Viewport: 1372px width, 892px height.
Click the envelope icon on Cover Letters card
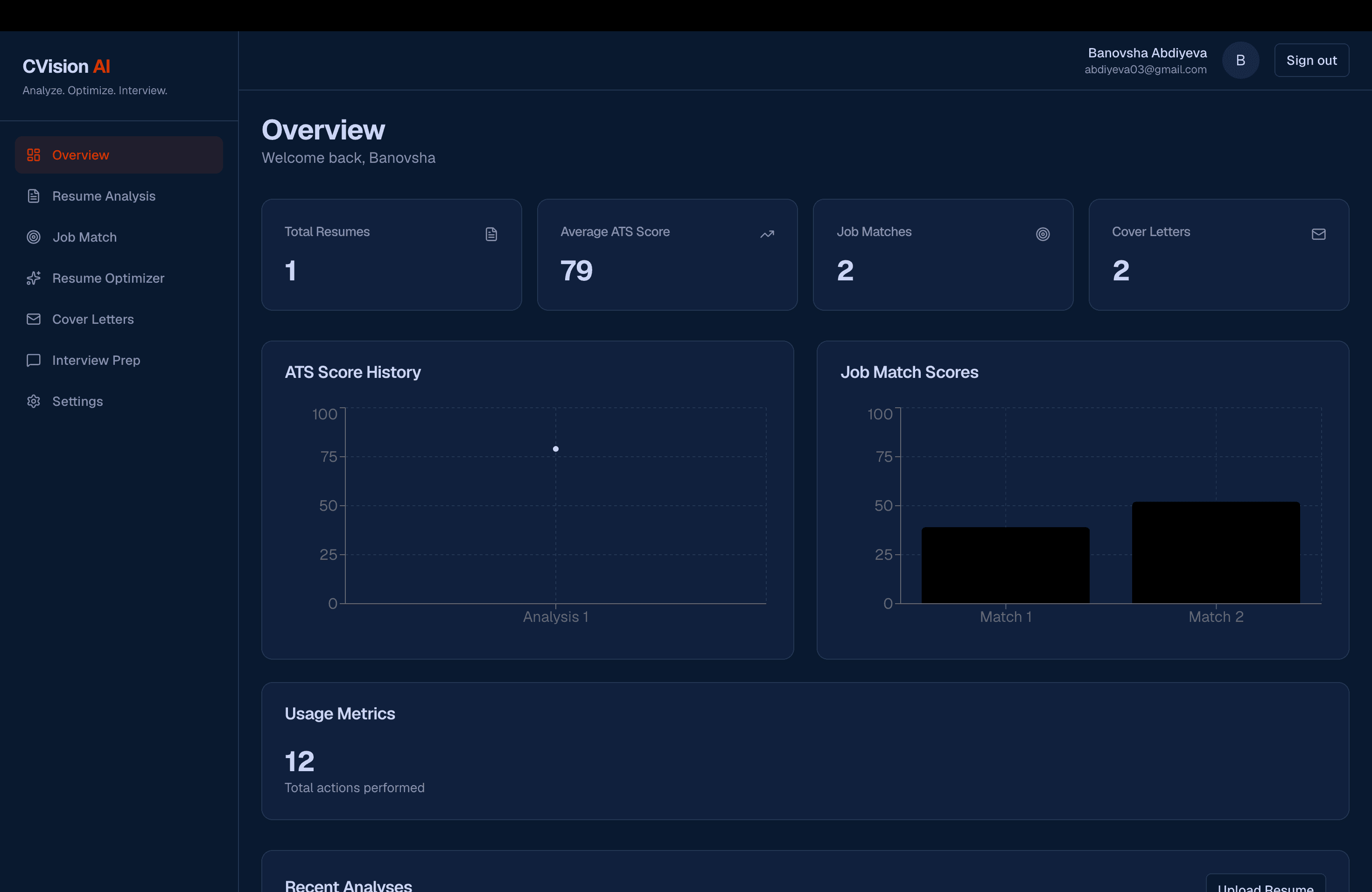tap(1318, 234)
